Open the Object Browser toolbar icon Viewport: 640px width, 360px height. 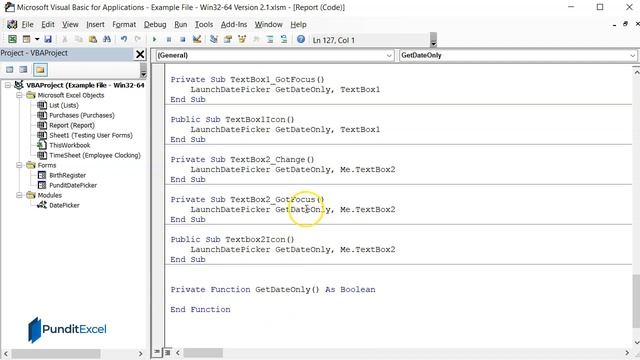[242, 39]
